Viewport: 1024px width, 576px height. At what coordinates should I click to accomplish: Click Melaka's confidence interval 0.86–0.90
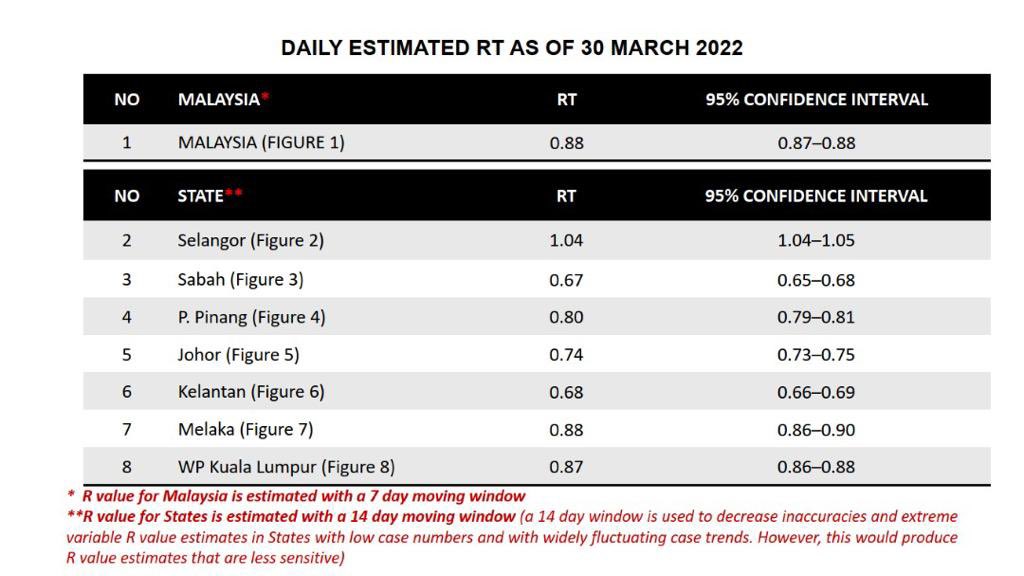point(816,430)
